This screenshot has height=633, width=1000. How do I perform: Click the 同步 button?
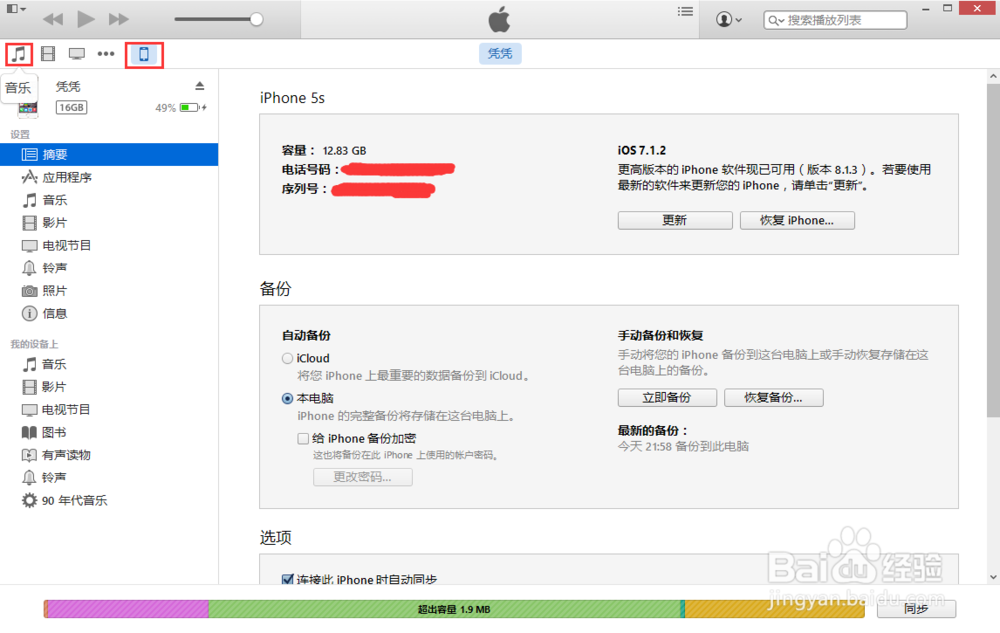916,609
